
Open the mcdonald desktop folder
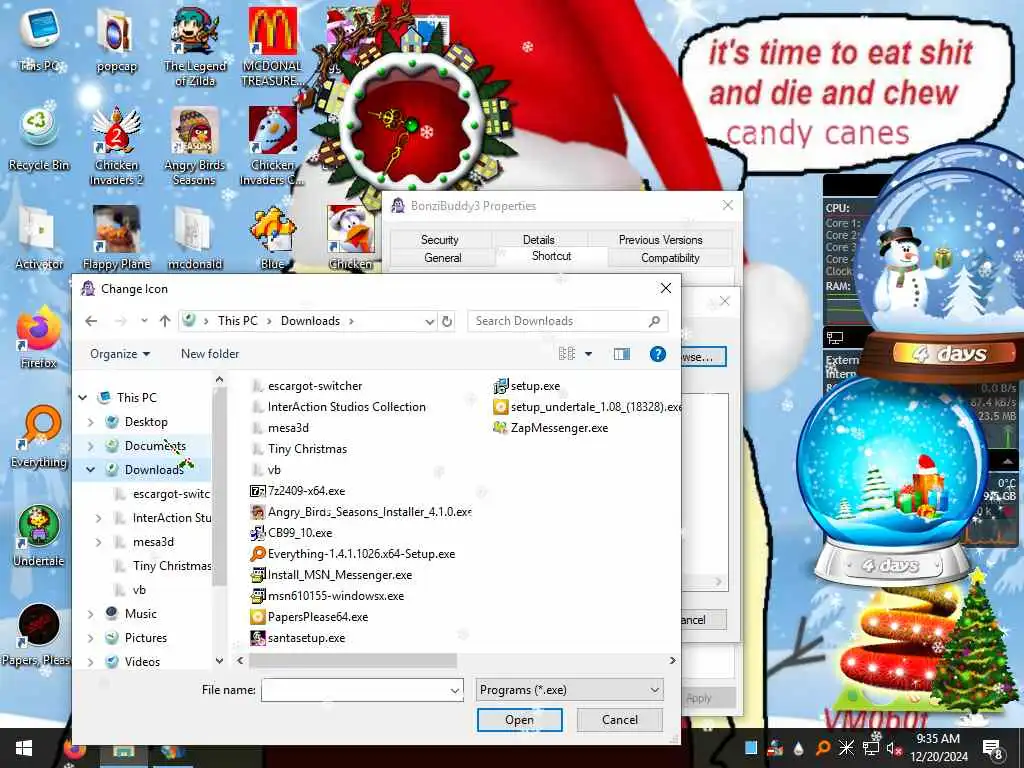[195, 238]
